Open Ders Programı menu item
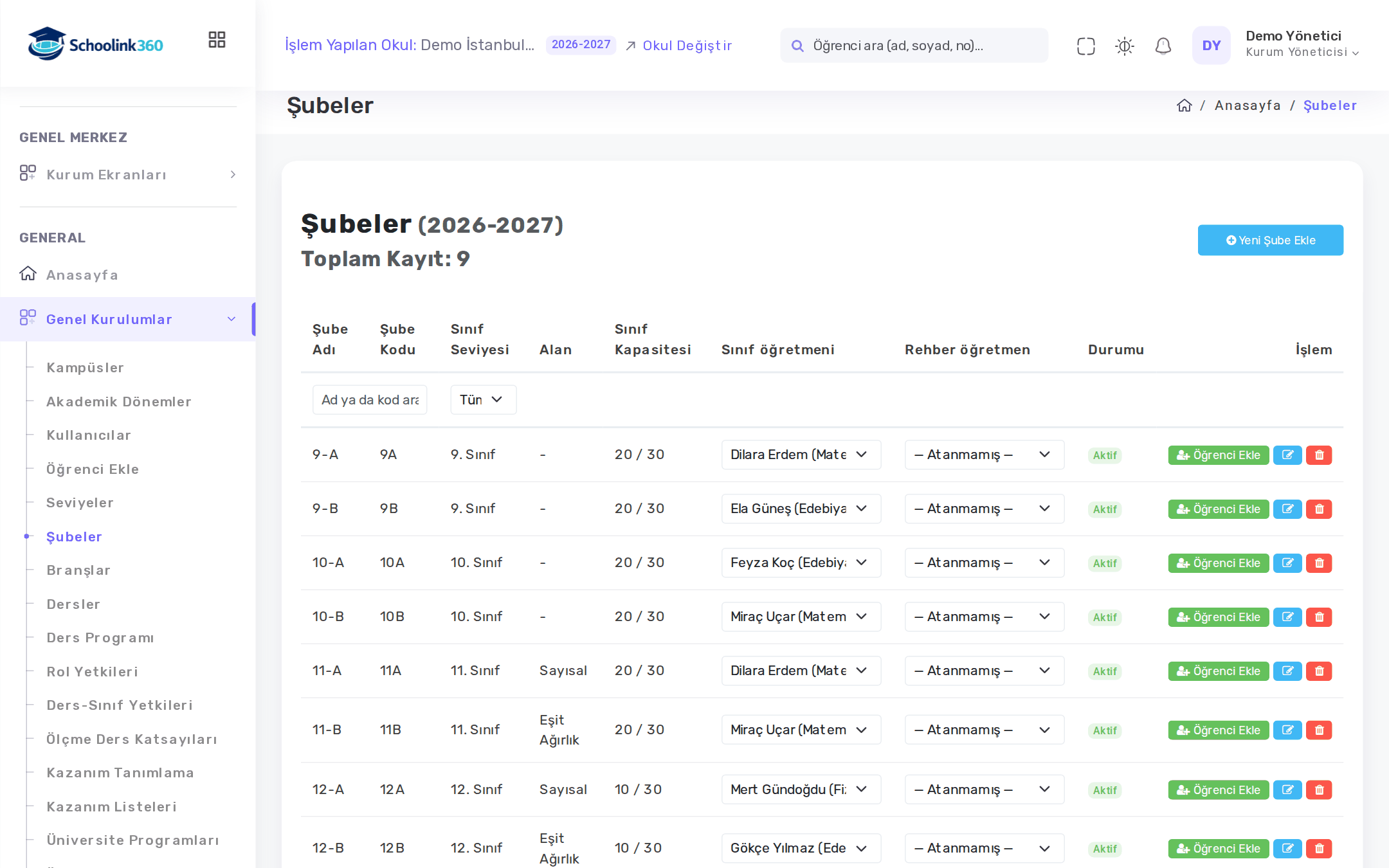Viewport: 1389px width, 868px height. (x=100, y=638)
